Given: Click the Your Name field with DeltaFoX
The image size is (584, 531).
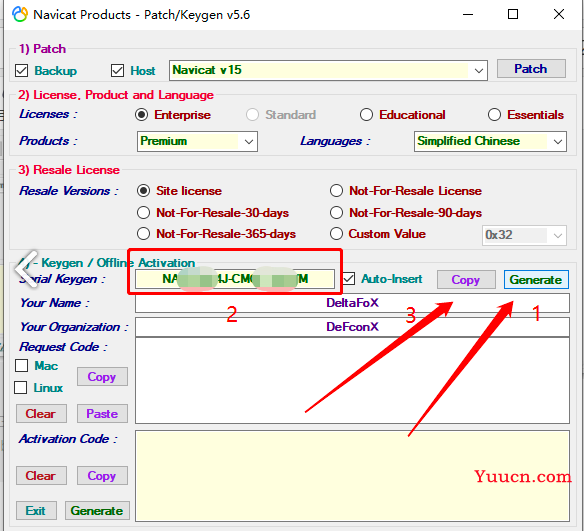Looking at the screenshot, I should [352, 303].
